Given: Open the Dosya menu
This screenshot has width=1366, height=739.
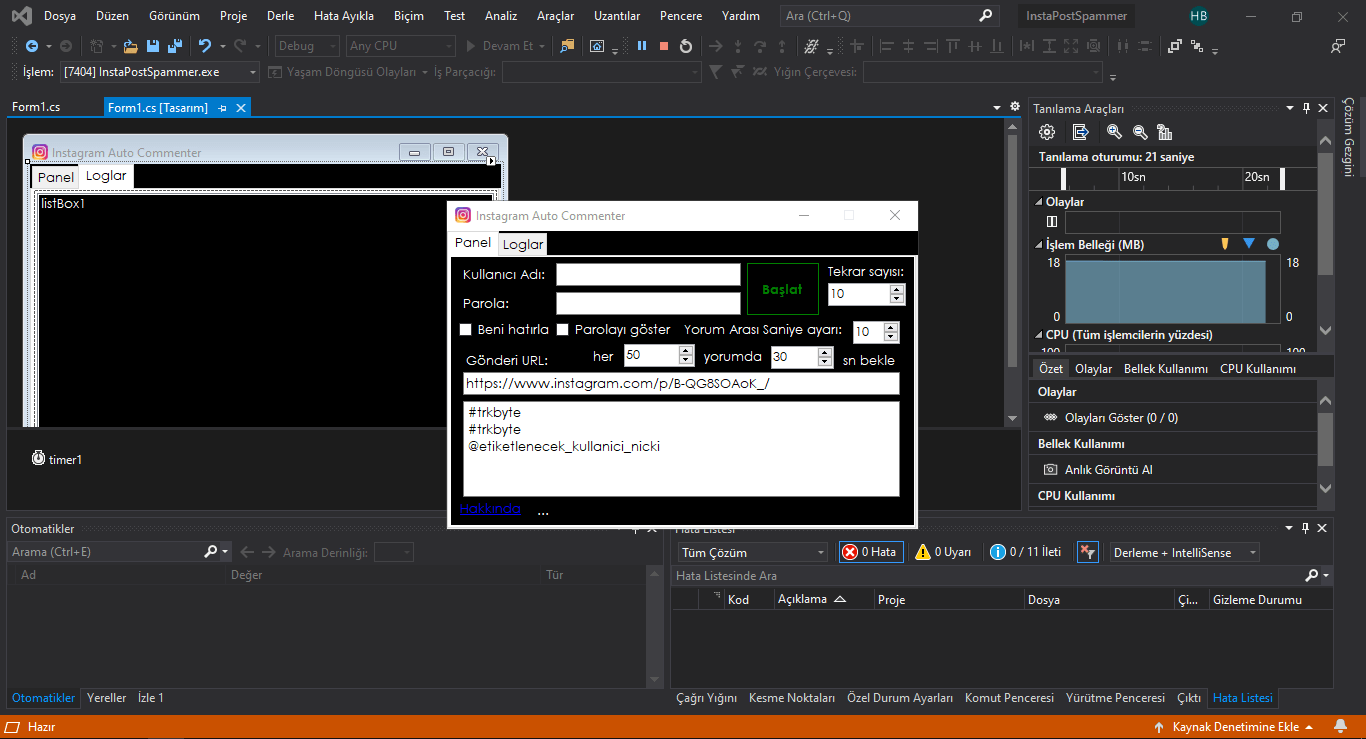Looking at the screenshot, I should pos(60,16).
